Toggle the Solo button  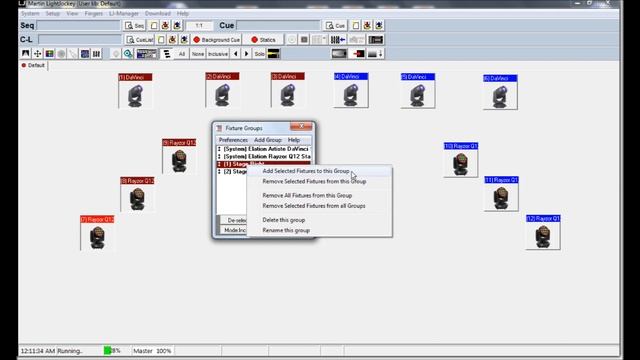point(259,54)
